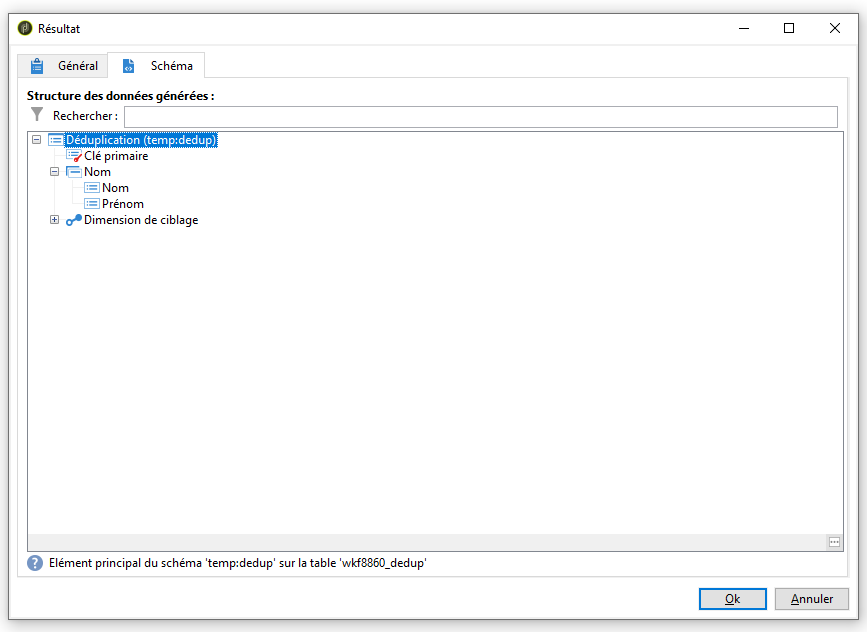Focus the Rechercher search field
The image size is (867, 632).
[x=480, y=117]
